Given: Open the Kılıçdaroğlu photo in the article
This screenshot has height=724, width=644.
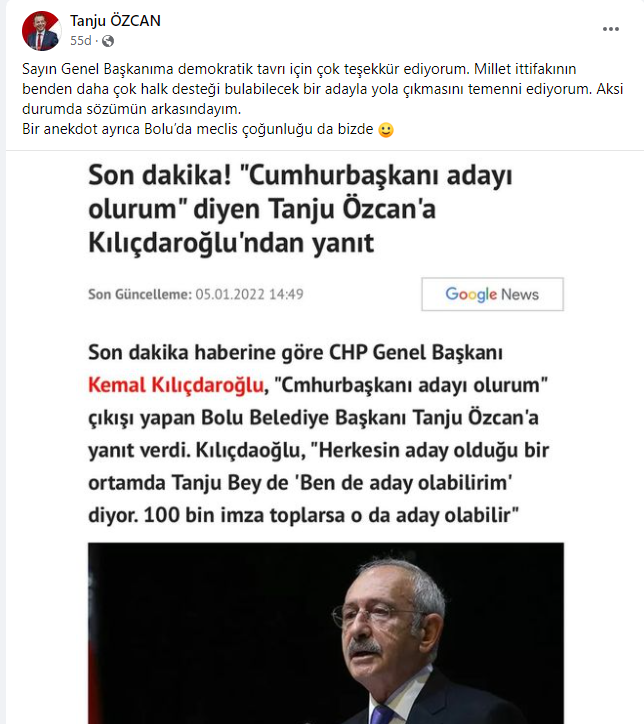Looking at the screenshot, I should (325, 633).
